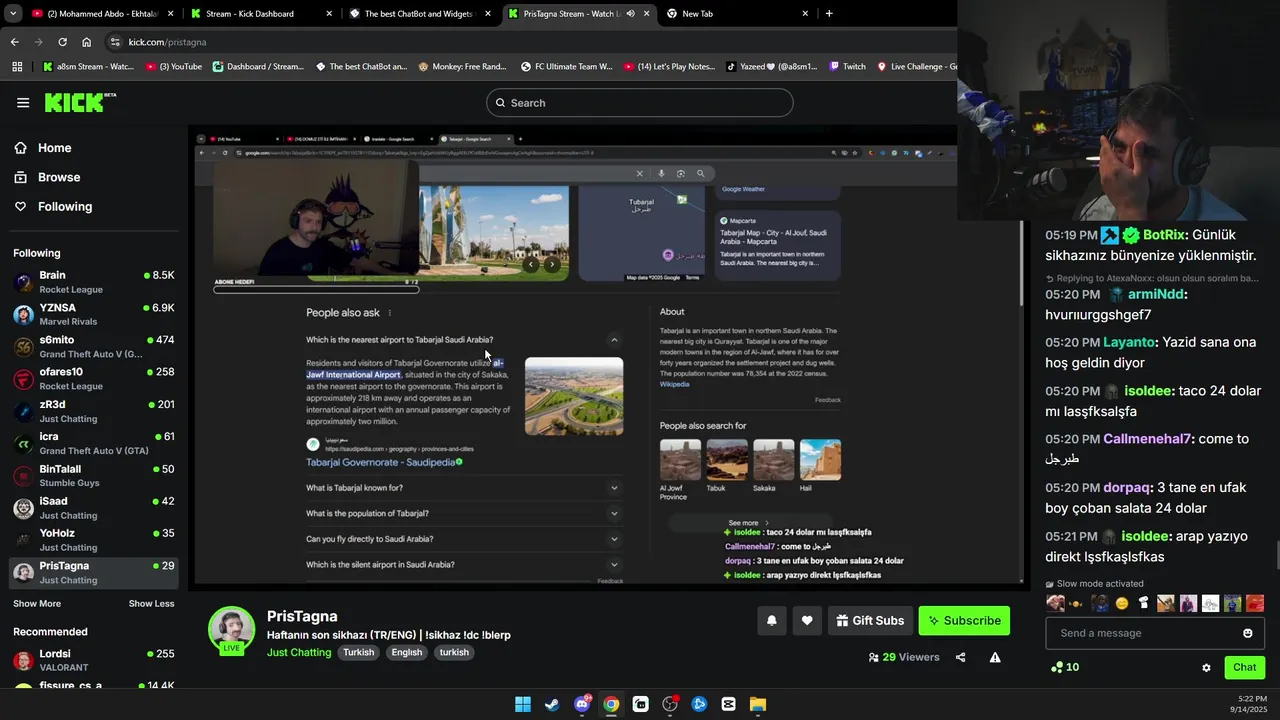Go to Home in sidebar

54,148
